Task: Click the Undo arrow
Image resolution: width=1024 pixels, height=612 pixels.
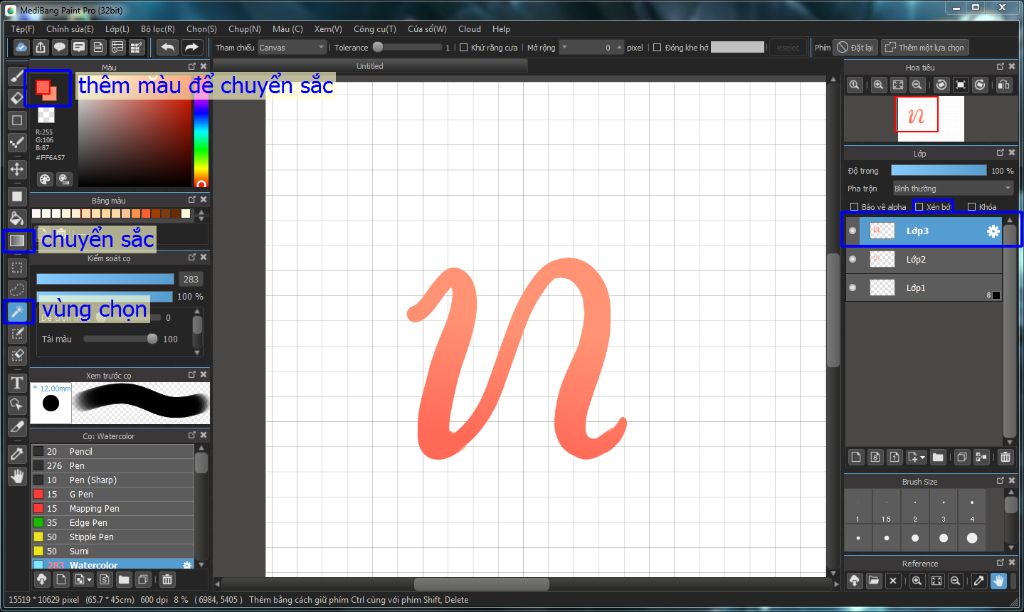Action: (168, 47)
